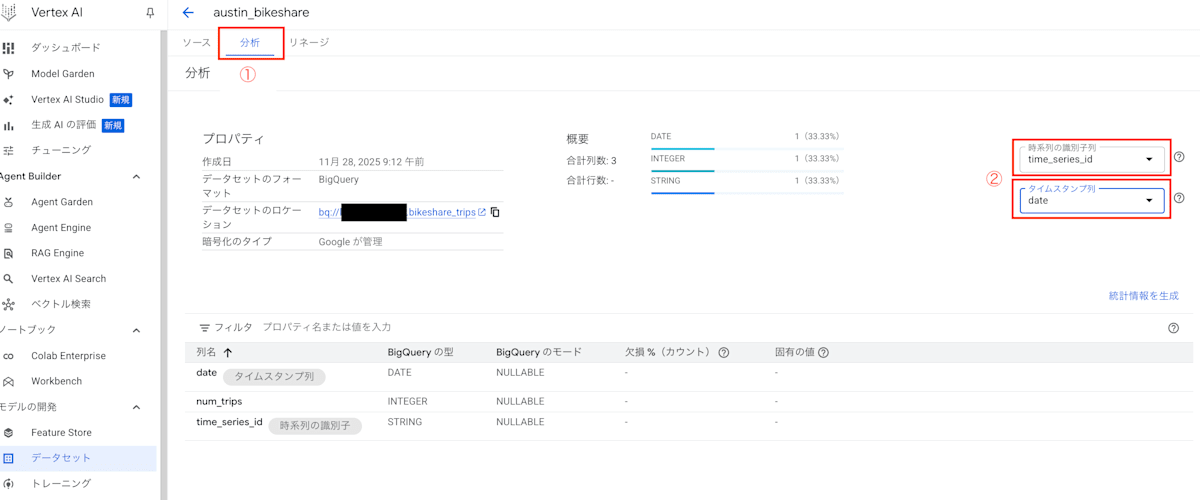Click the タイムスタンプ列 chip
1200x500 pixels.
pyautogui.click(x=274, y=377)
